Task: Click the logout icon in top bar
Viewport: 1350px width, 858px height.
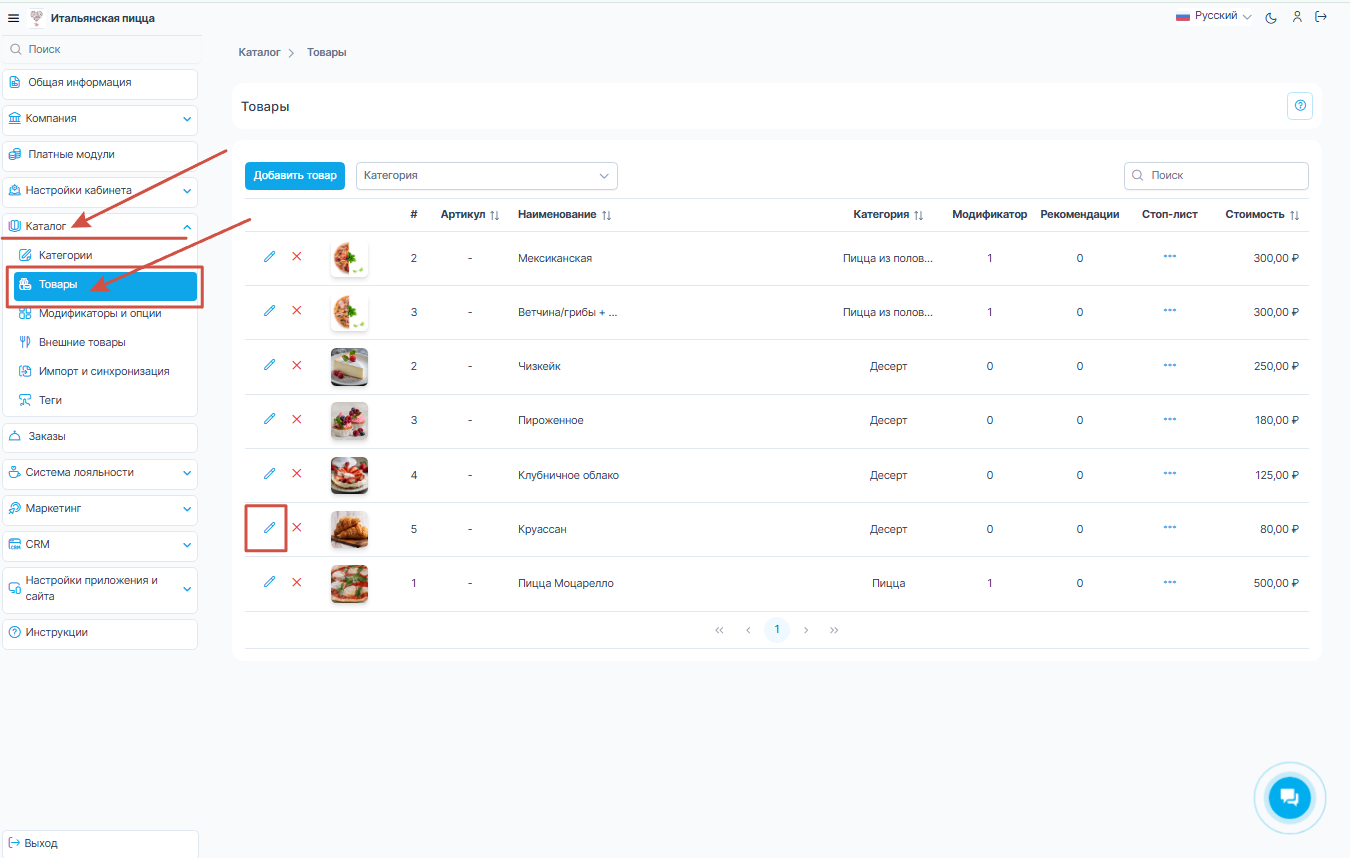Action: (1321, 17)
